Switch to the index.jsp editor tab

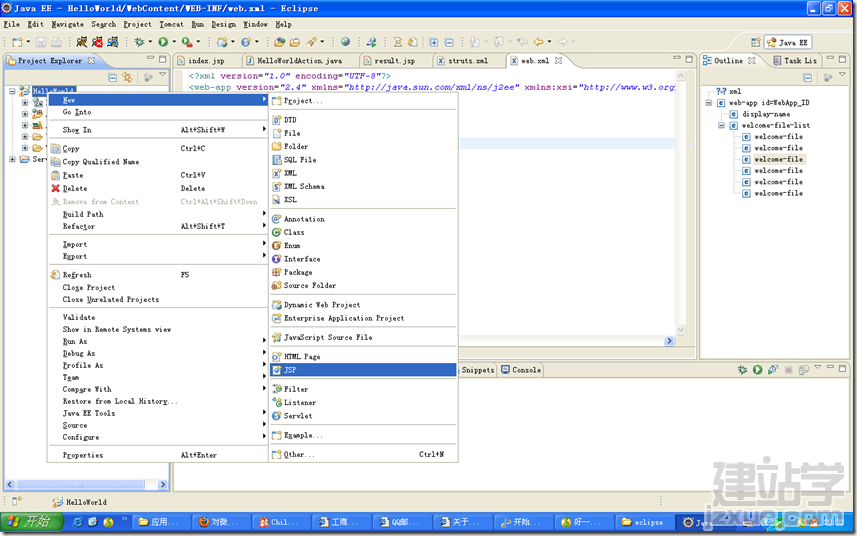click(x=206, y=61)
